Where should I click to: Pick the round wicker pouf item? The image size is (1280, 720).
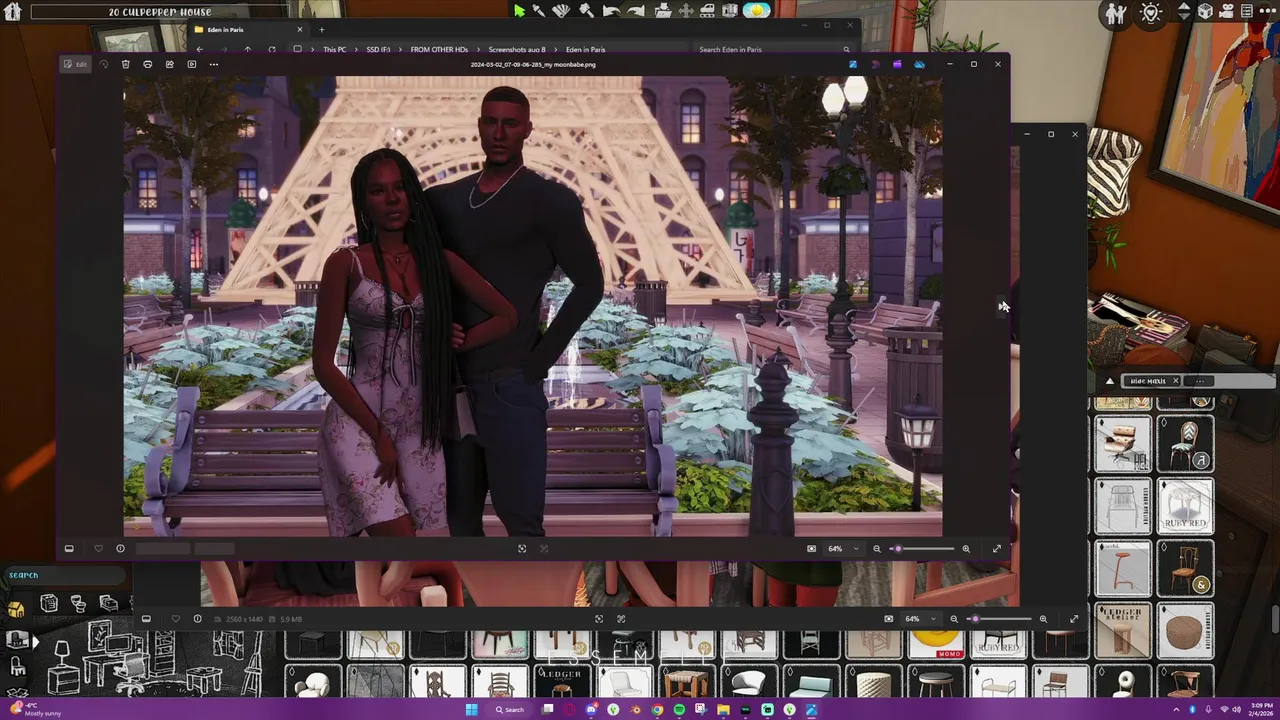pyautogui.click(x=1186, y=631)
